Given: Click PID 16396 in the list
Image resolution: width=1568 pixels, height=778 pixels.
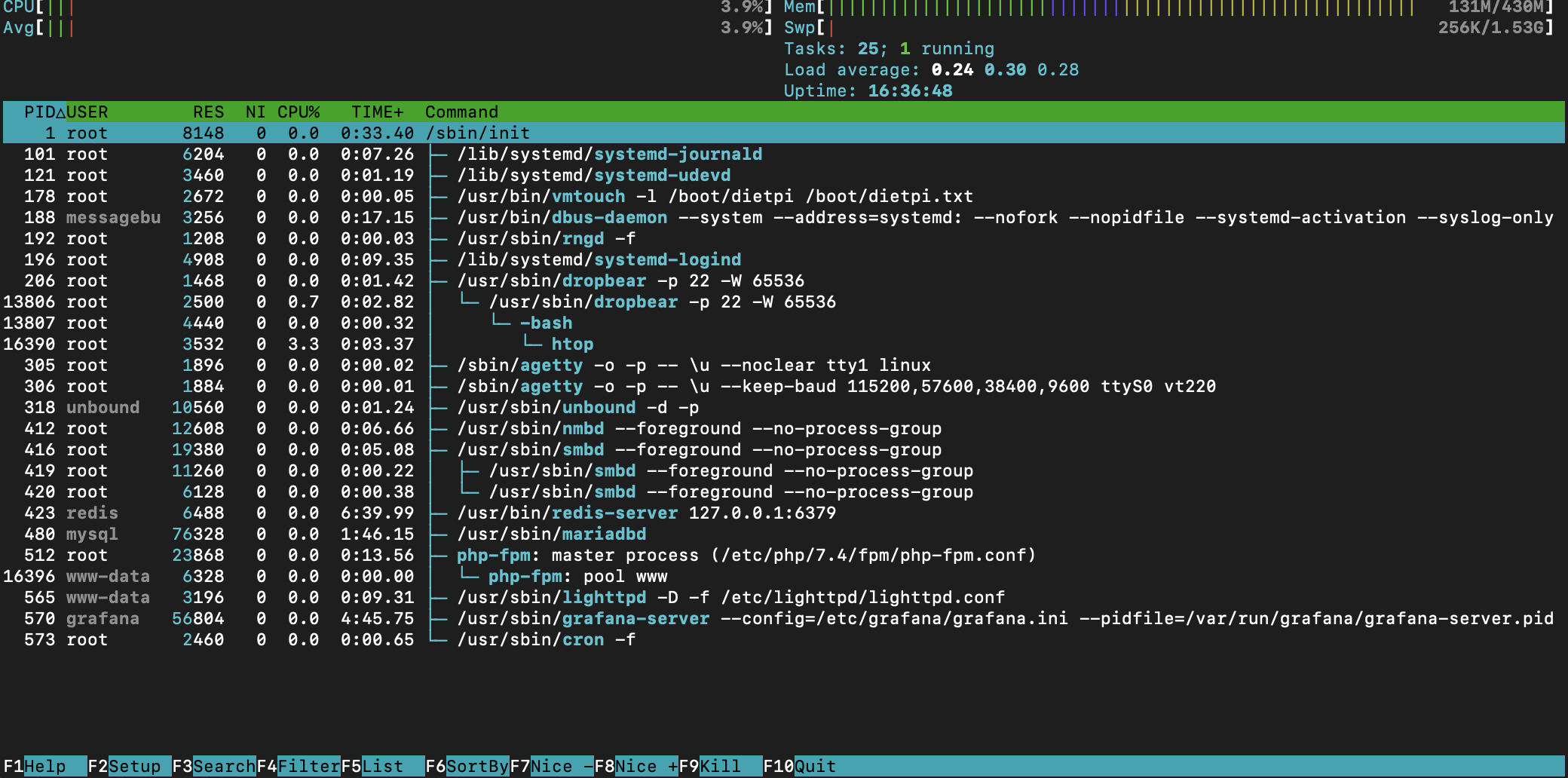Looking at the screenshot, I should (29, 576).
